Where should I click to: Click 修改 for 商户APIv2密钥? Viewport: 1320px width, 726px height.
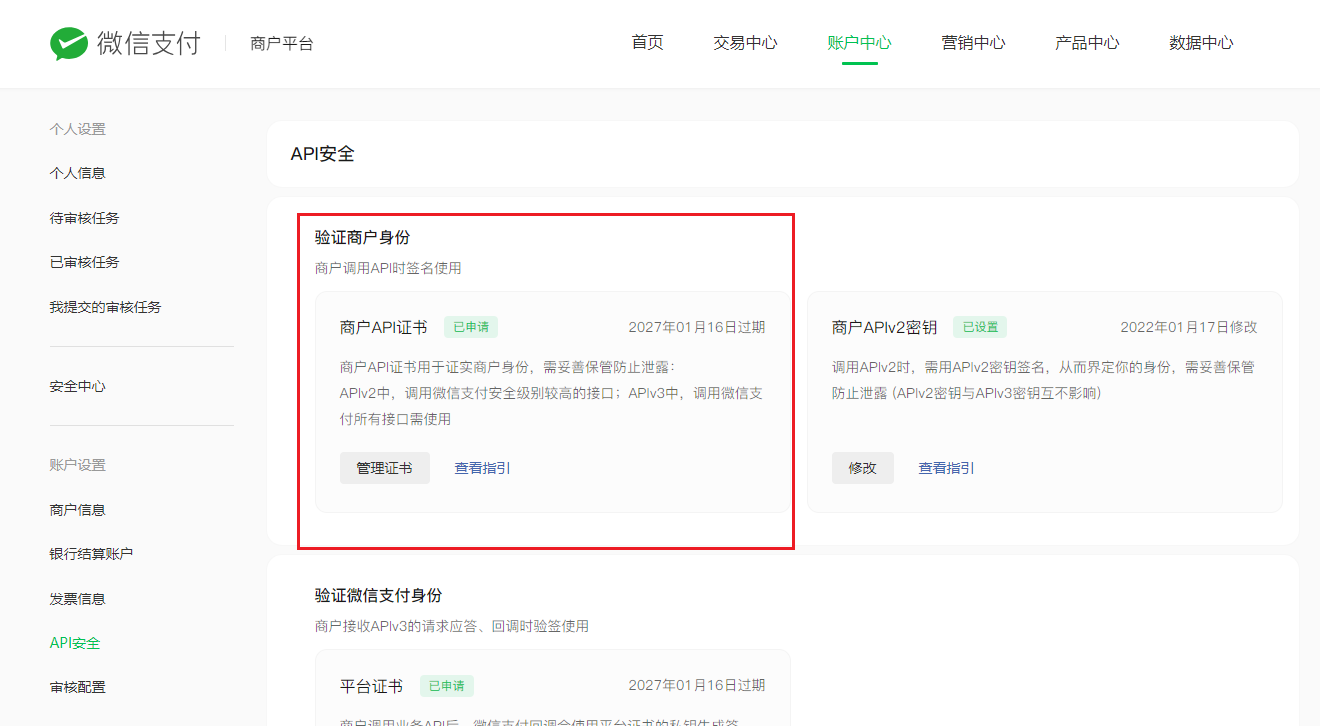click(862, 468)
